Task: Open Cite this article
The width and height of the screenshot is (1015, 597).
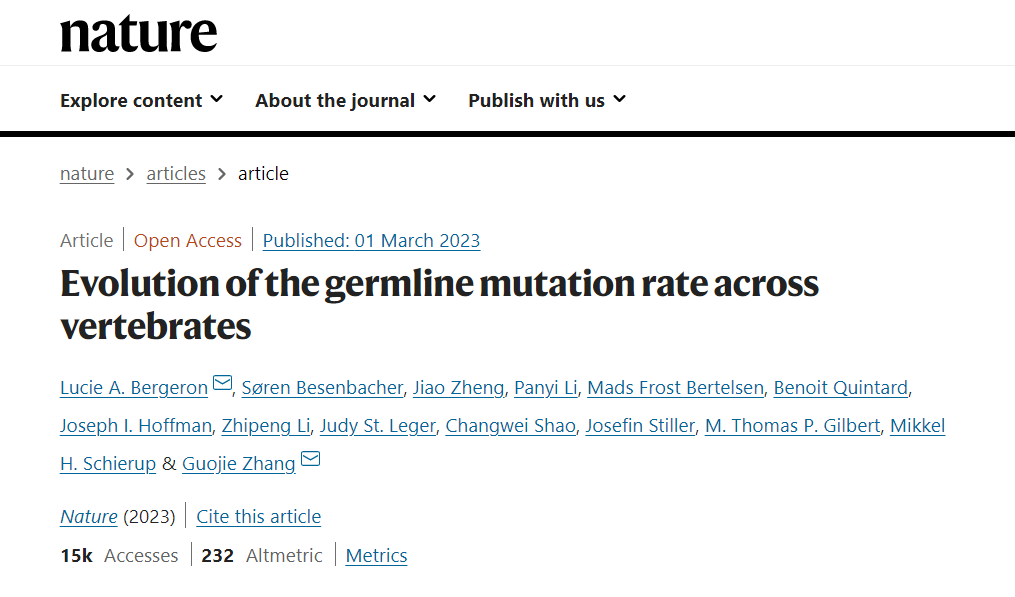Action: 259,516
